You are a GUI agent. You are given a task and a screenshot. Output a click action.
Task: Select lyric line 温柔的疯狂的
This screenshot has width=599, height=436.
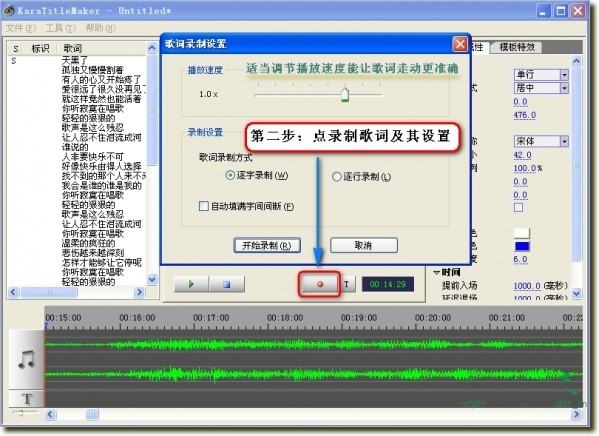[88, 243]
